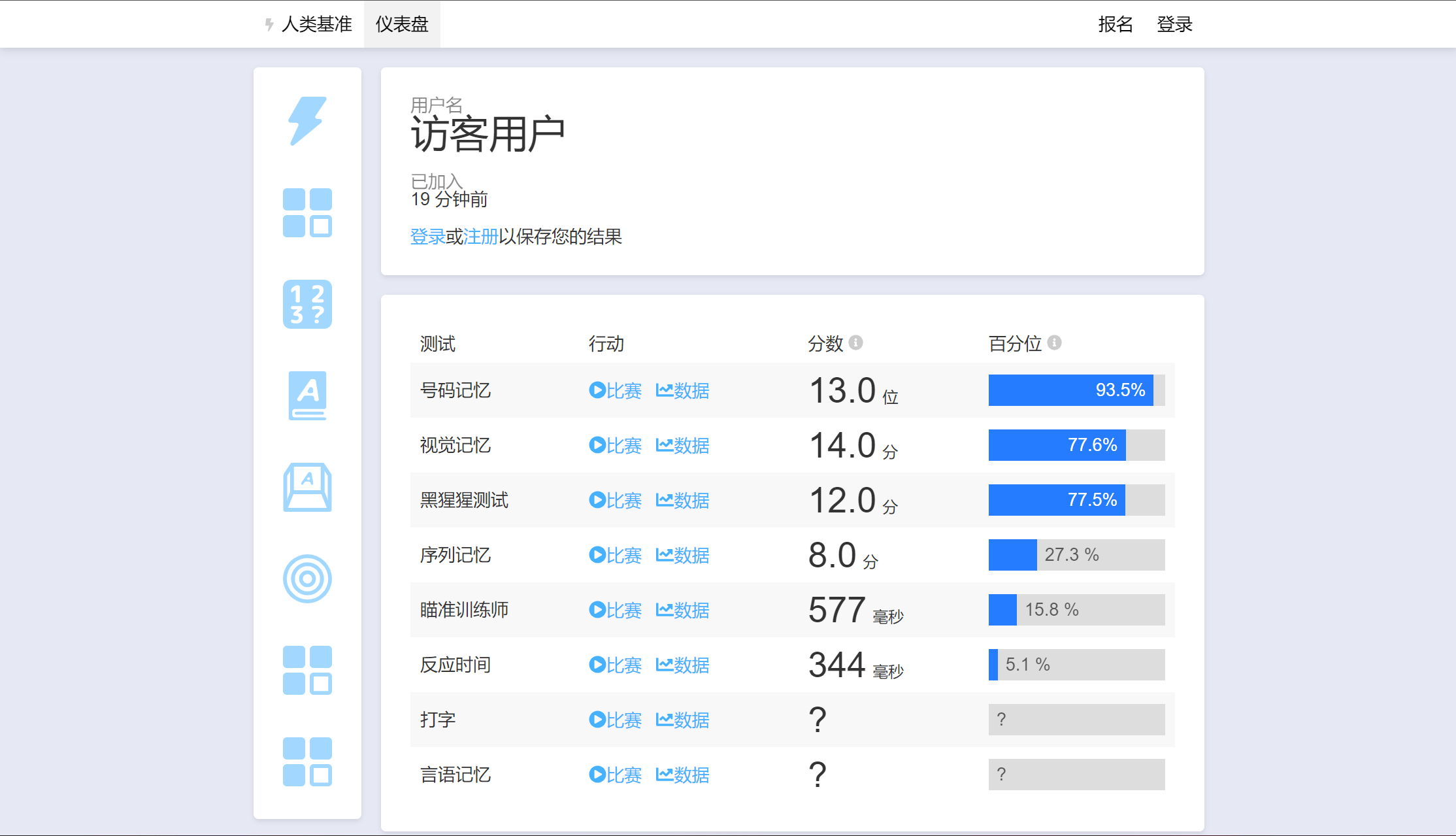Click the 577 毫秒 score value

[856, 610]
